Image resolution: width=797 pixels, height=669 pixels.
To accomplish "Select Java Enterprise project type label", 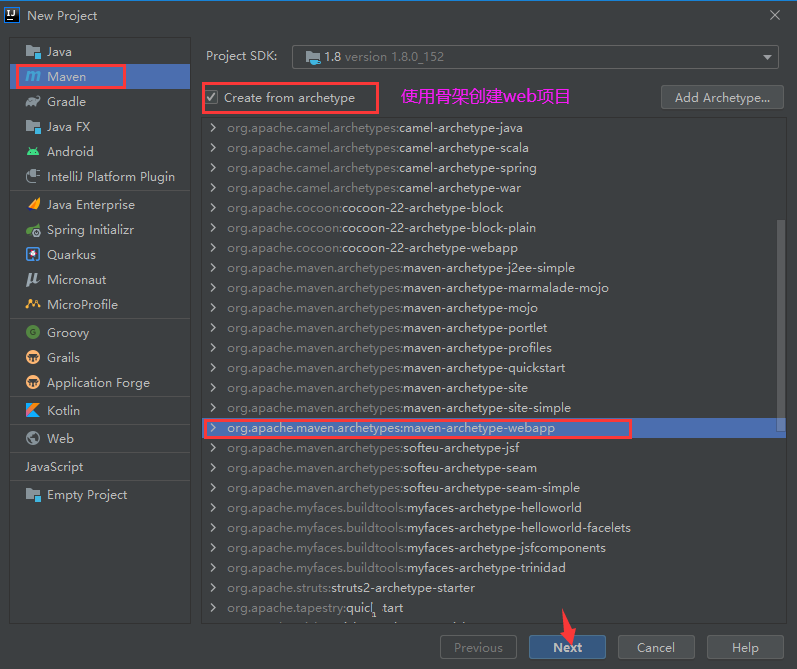I will tap(91, 205).
